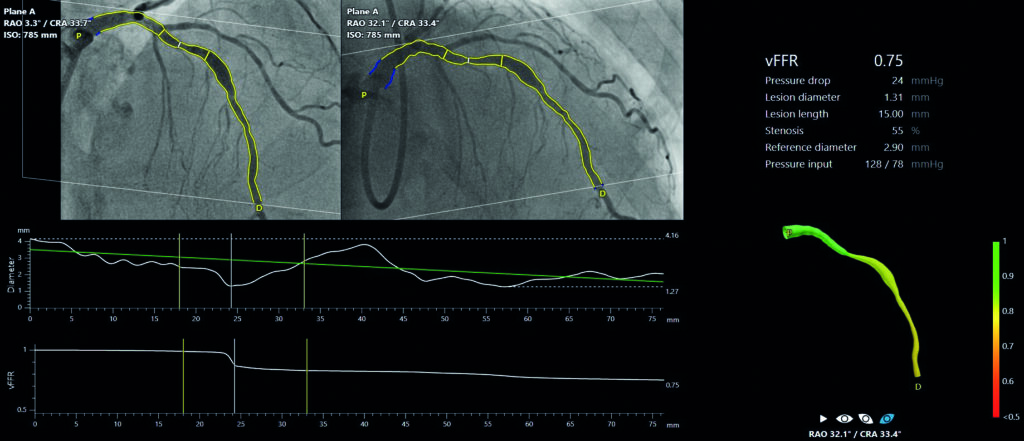This screenshot has width=1024, height=441.
Task: Click the D label below 3D vessel model
Action: 918,387
